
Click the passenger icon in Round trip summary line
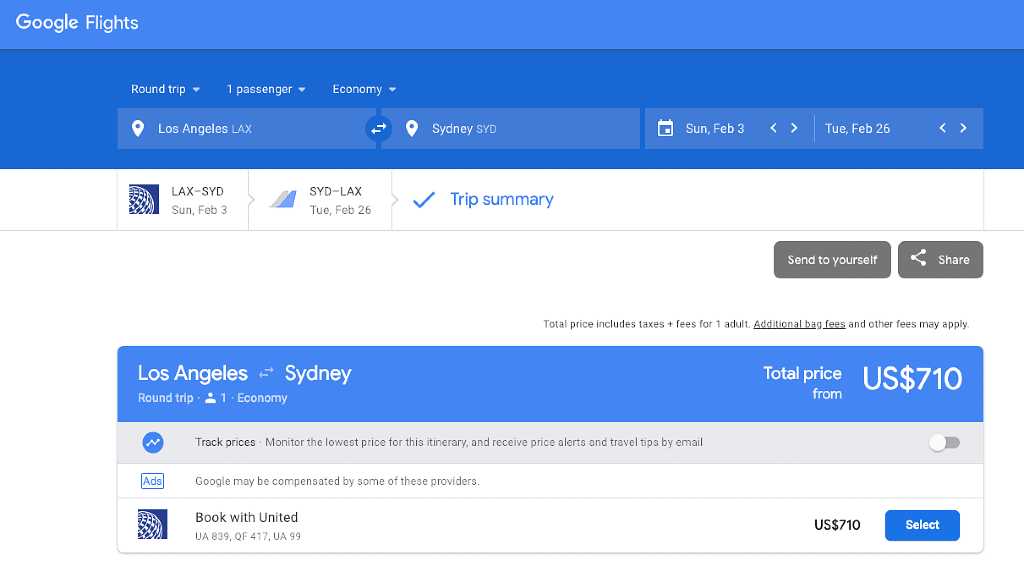pyautogui.click(x=210, y=398)
